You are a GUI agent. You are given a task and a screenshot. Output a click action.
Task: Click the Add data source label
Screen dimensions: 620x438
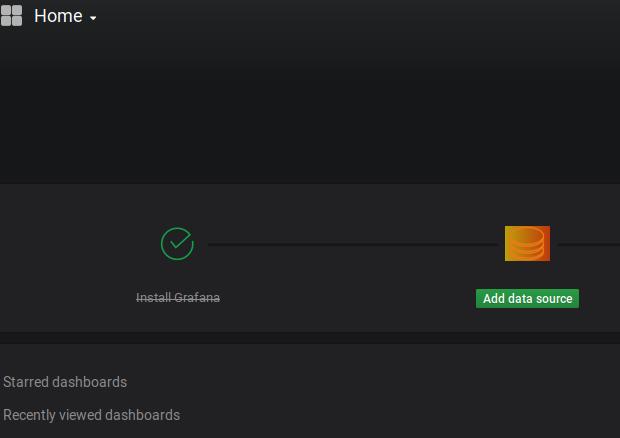pyautogui.click(x=527, y=298)
